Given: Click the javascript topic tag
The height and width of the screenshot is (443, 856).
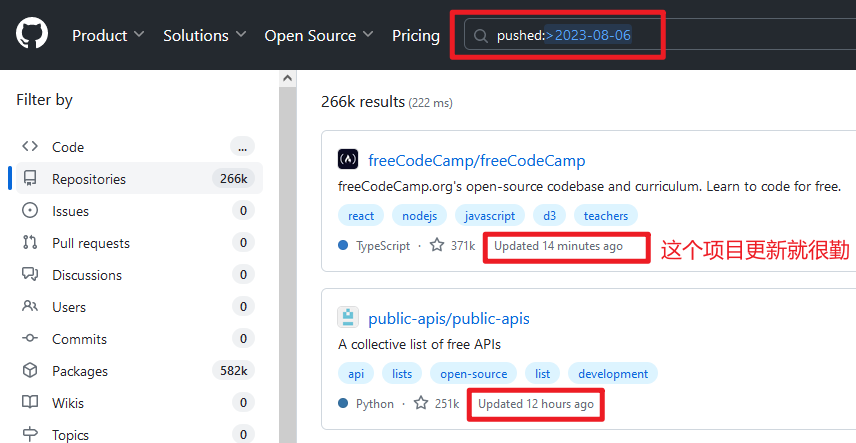Looking at the screenshot, I should click(x=490, y=216).
